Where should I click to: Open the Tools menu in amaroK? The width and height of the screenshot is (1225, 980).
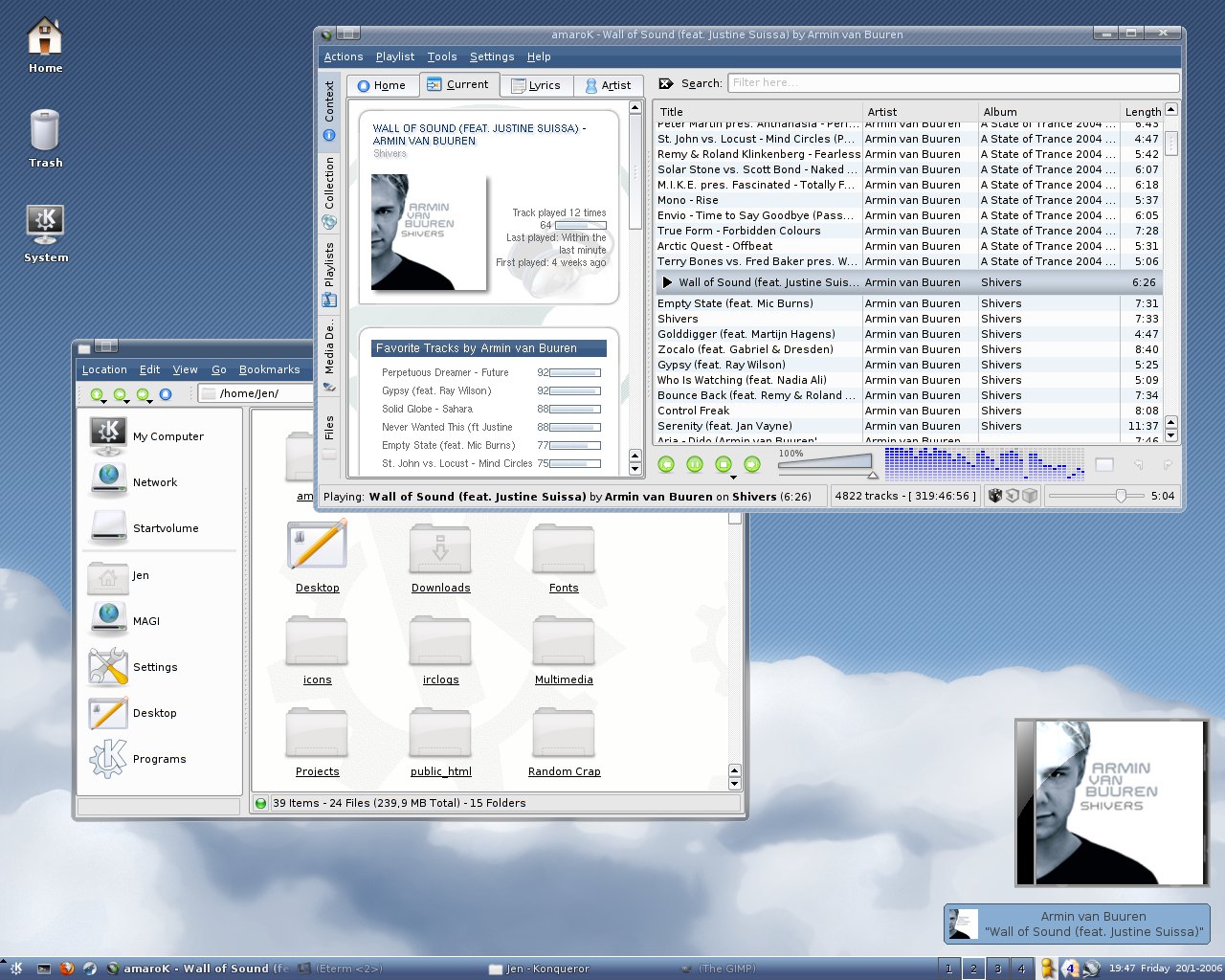[442, 56]
